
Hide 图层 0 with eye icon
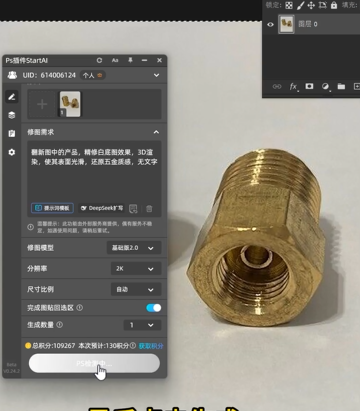[x=270, y=24]
